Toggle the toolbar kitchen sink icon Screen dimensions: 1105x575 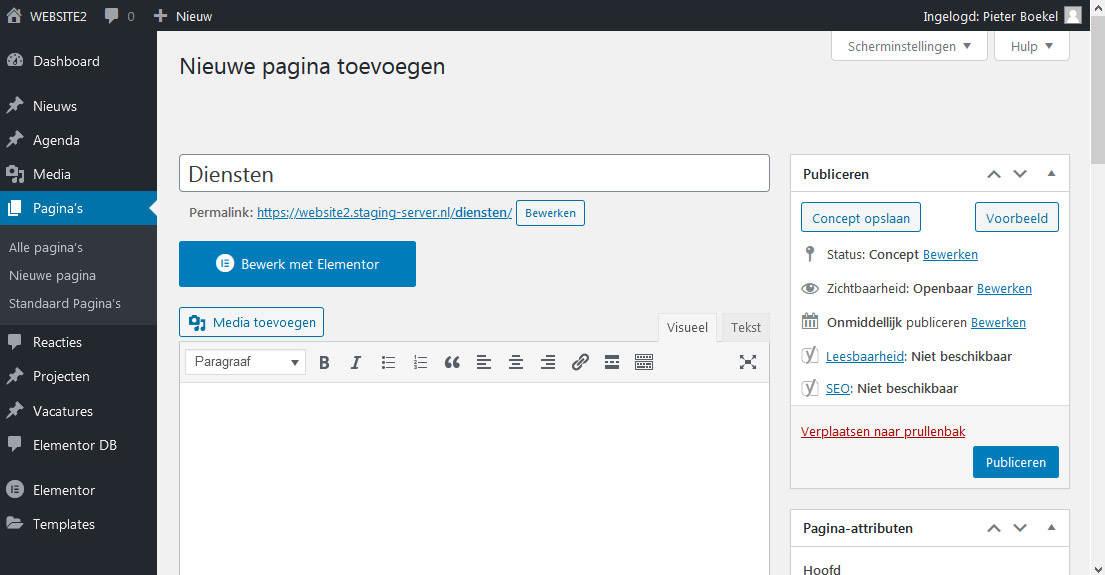(x=644, y=362)
